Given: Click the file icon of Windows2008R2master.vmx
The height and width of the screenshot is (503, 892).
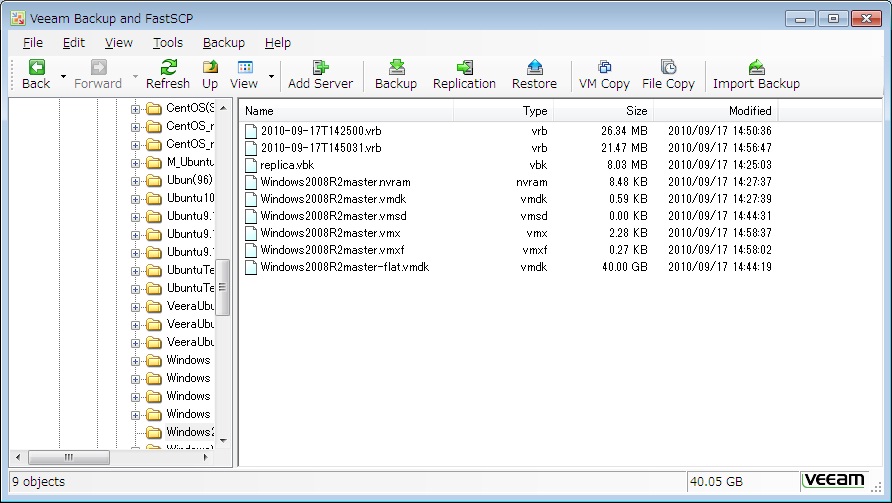Looking at the screenshot, I should 251,233.
